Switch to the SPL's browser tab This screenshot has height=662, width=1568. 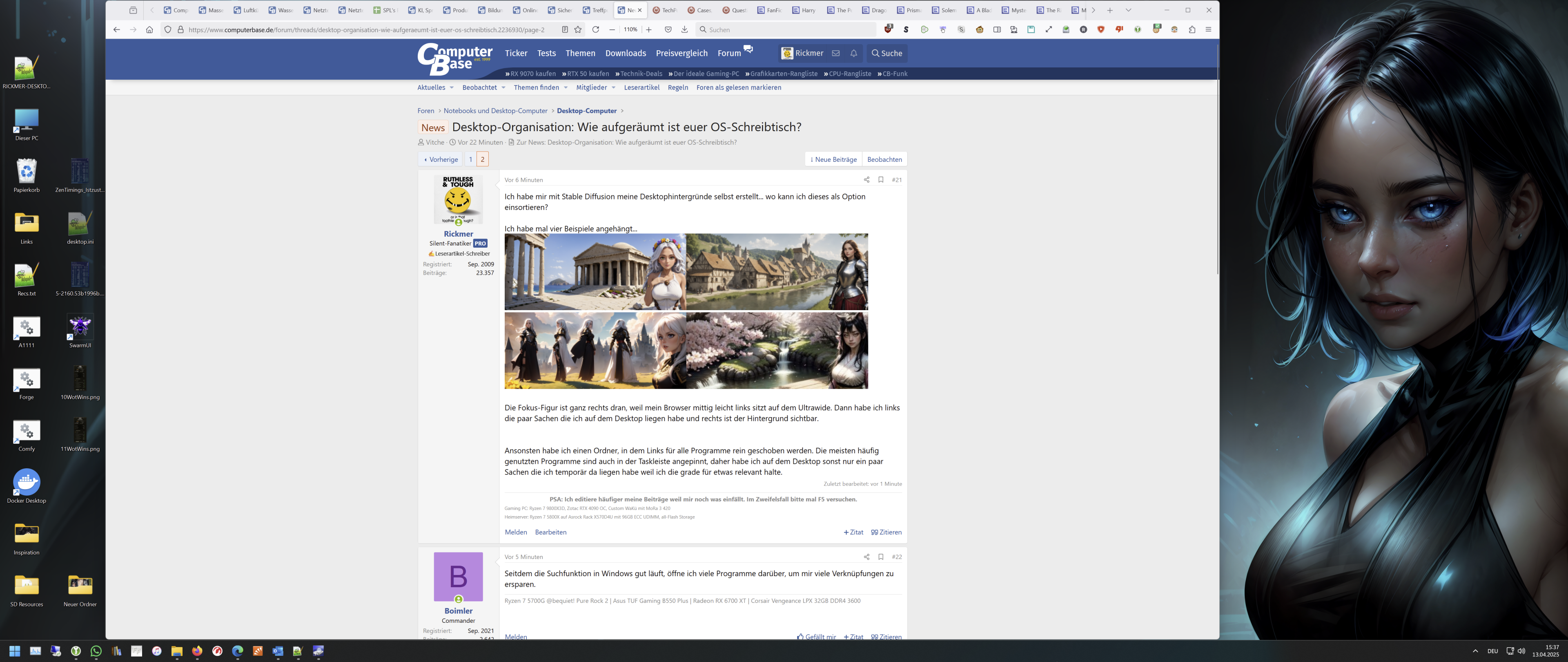click(x=385, y=10)
